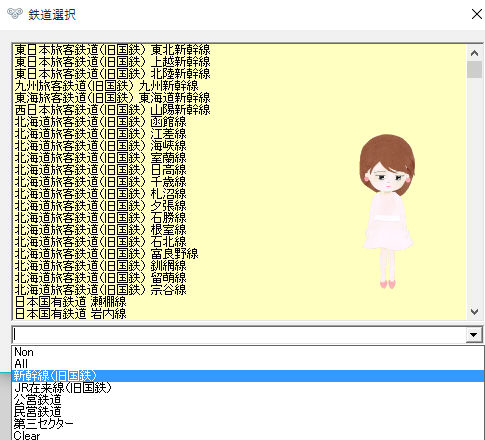Choose 公営鉄道 from the dropdown

(x=248, y=400)
